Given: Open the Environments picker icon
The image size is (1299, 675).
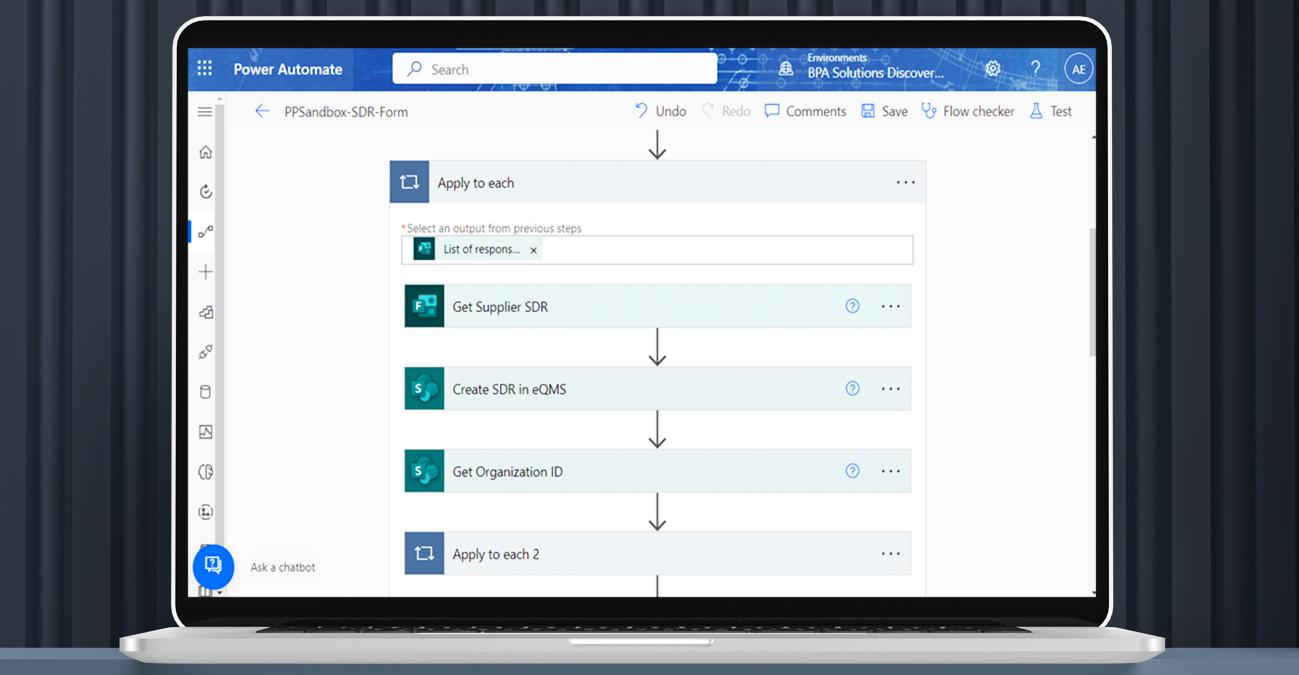Looking at the screenshot, I should tap(786, 69).
